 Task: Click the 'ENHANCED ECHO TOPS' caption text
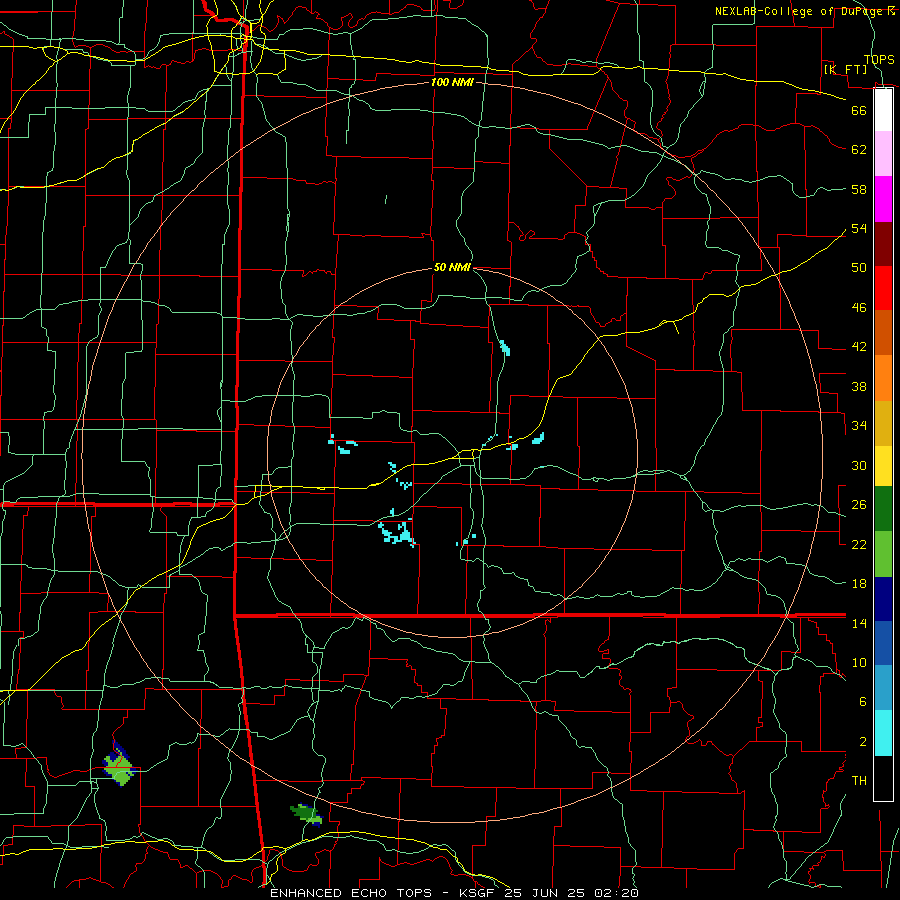[x=351, y=893]
